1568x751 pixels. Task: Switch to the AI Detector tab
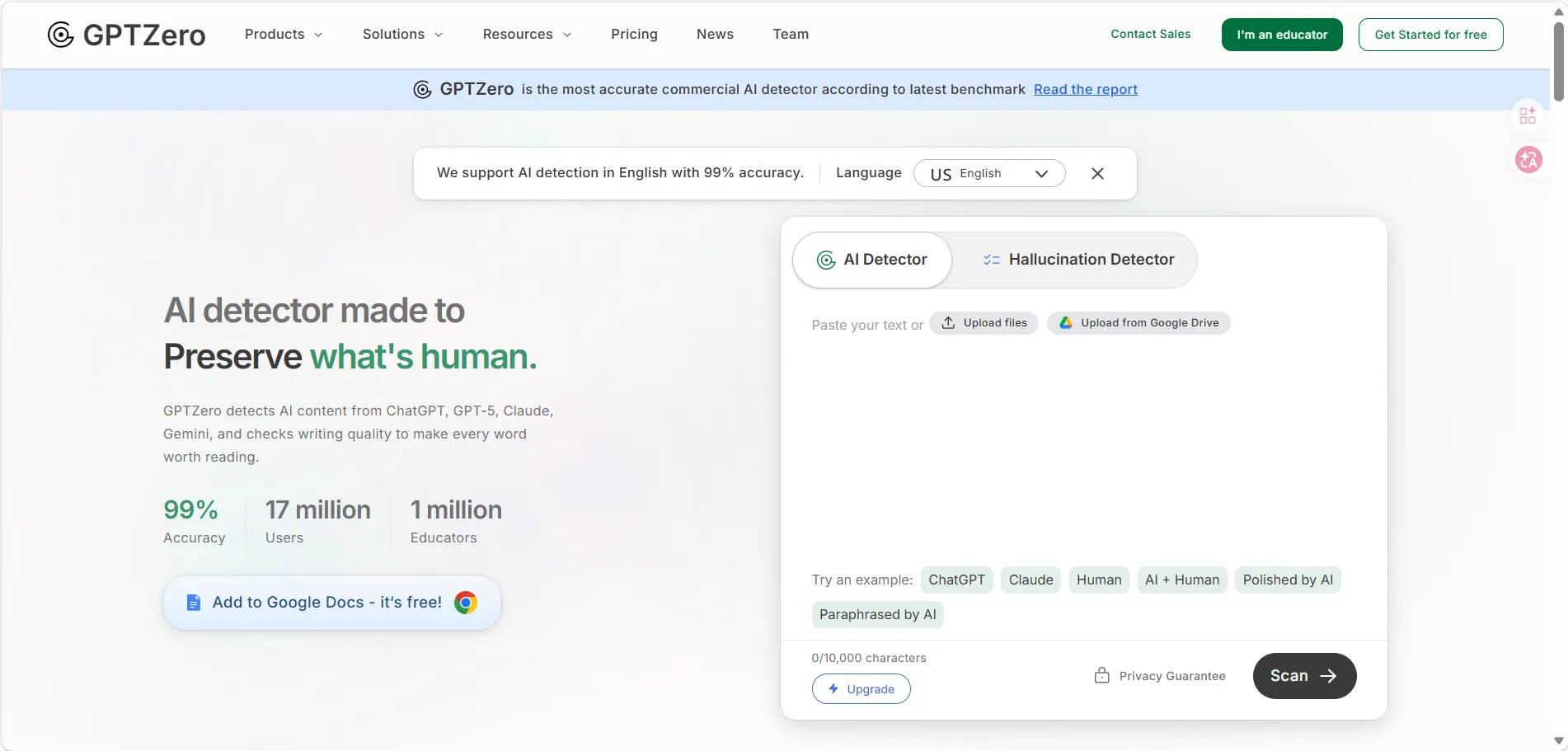(x=872, y=260)
